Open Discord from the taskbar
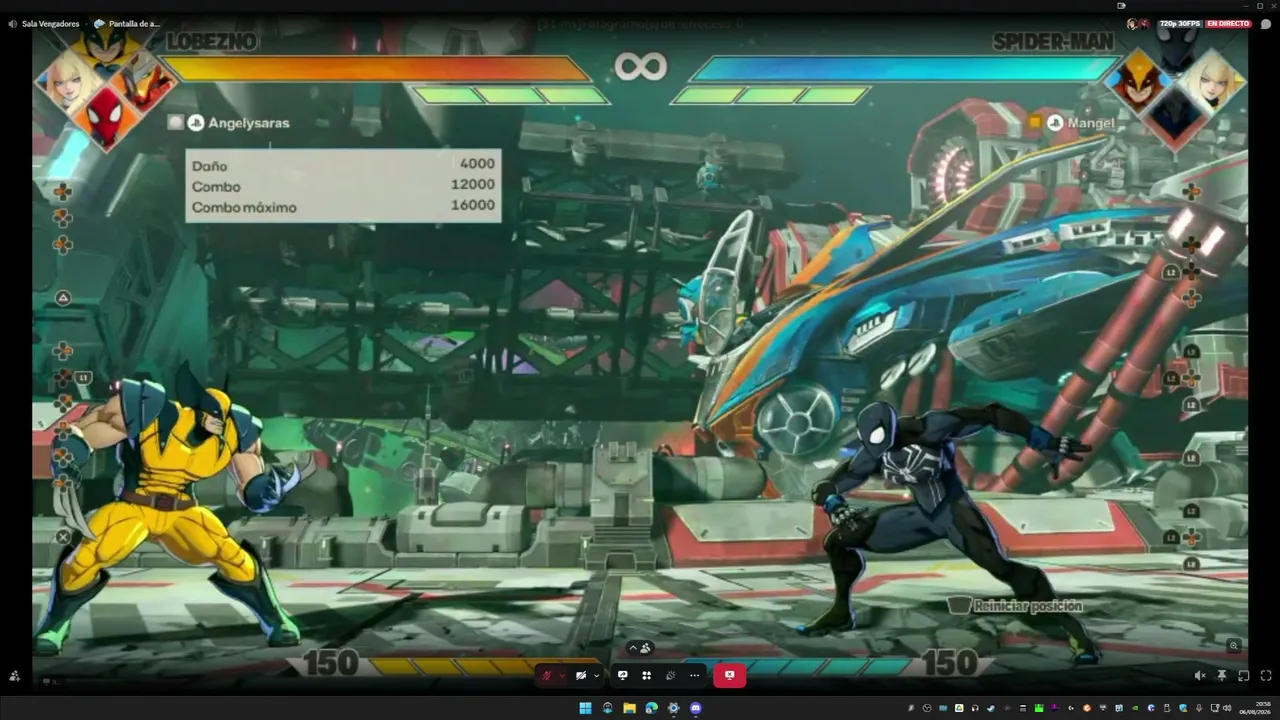This screenshot has width=1280, height=720. [696, 708]
